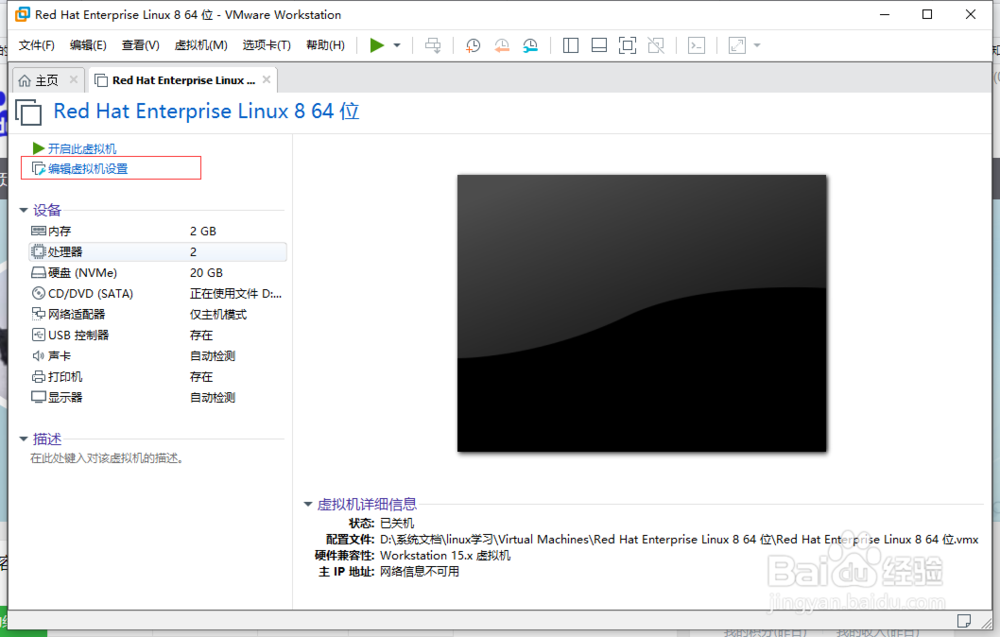Click the send Ctrl+Alt+Del toolbar icon
Viewport: 1000px width, 637px height.
click(x=433, y=45)
